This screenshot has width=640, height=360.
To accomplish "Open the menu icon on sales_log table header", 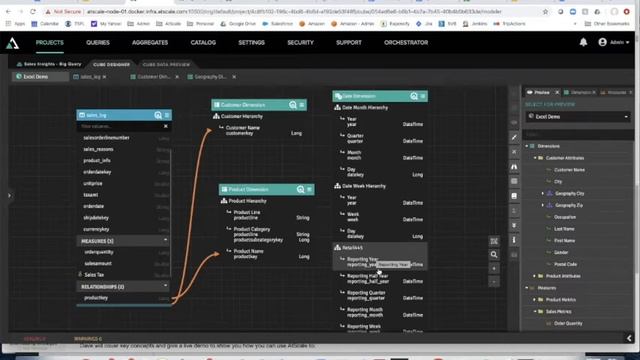I will 167,116.
